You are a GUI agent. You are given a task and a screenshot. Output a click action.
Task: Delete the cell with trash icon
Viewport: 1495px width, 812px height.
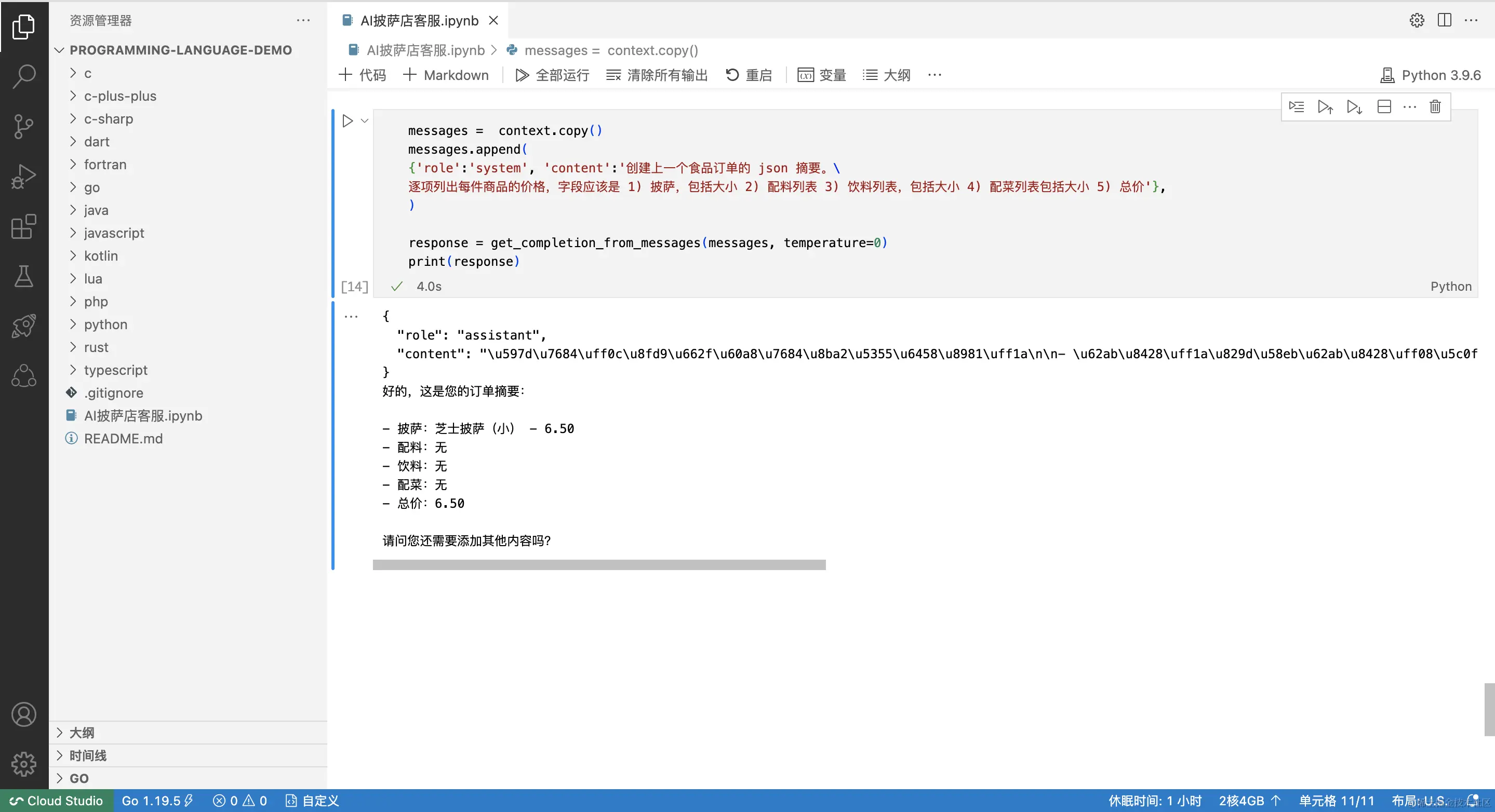click(1435, 107)
